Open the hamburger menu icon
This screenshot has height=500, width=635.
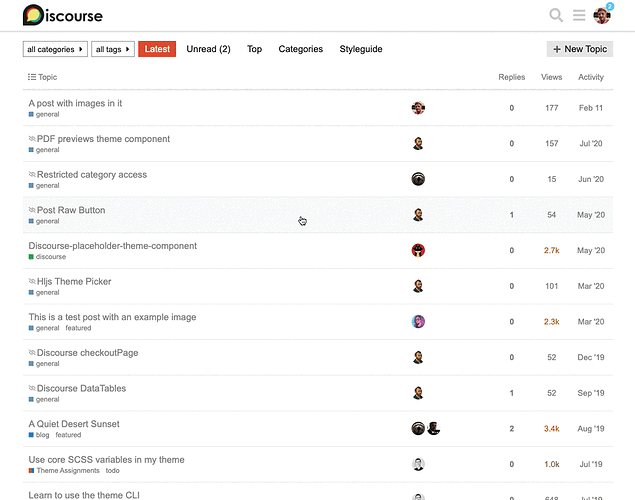click(x=579, y=15)
